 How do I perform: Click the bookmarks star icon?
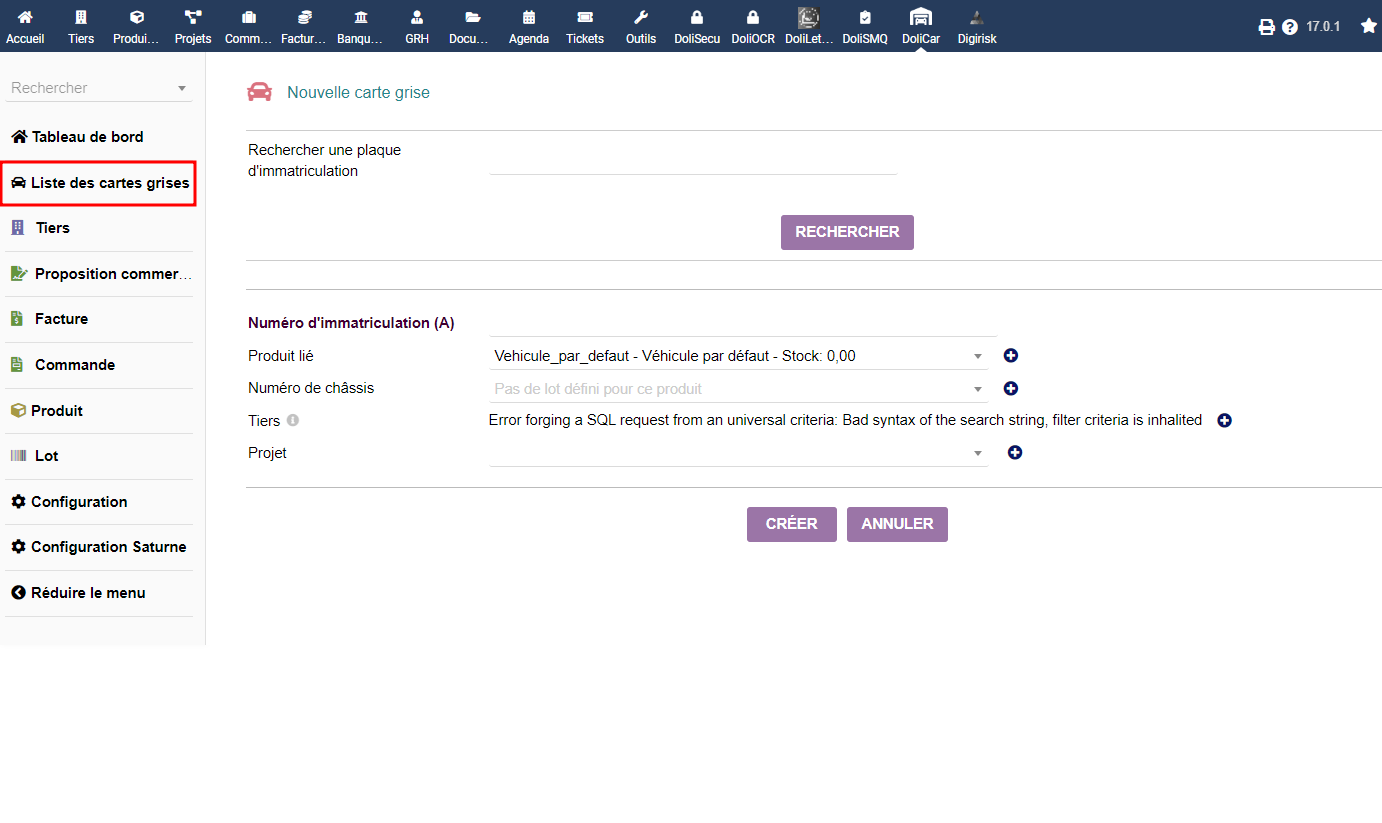(x=1368, y=26)
